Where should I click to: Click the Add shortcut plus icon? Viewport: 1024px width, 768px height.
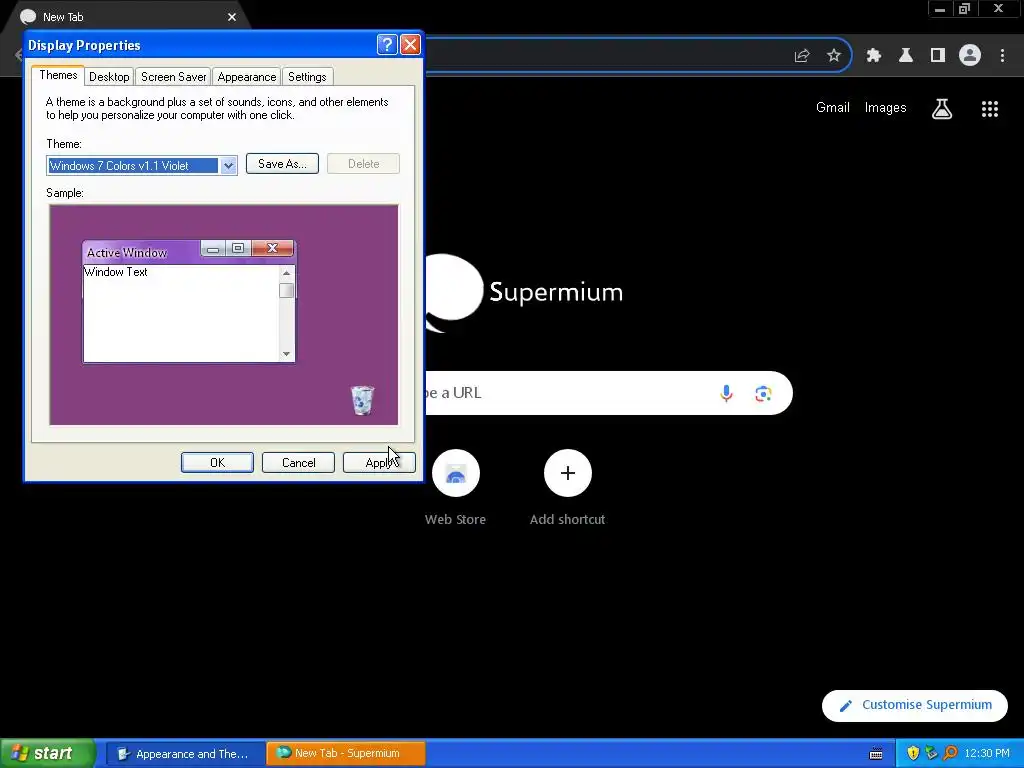[568, 473]
